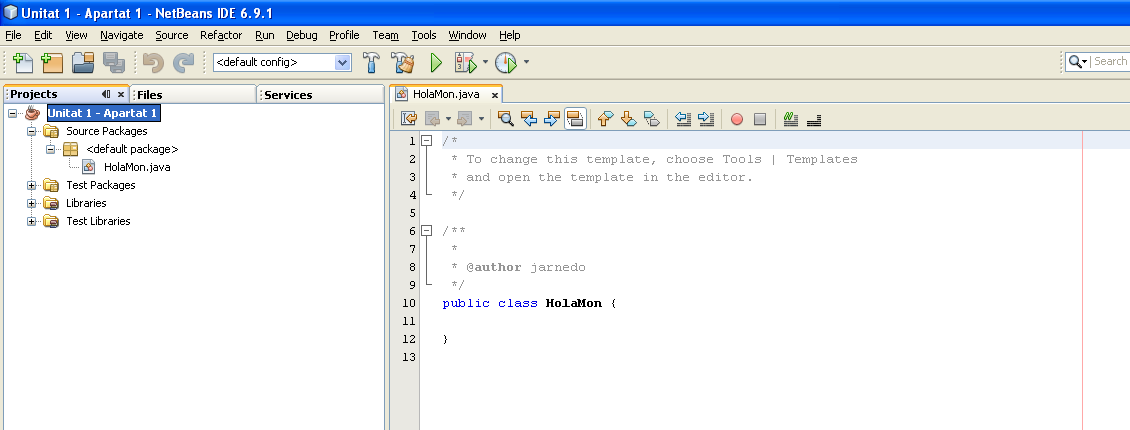Click the Profile Main Project clock icon

pos(507,63)
